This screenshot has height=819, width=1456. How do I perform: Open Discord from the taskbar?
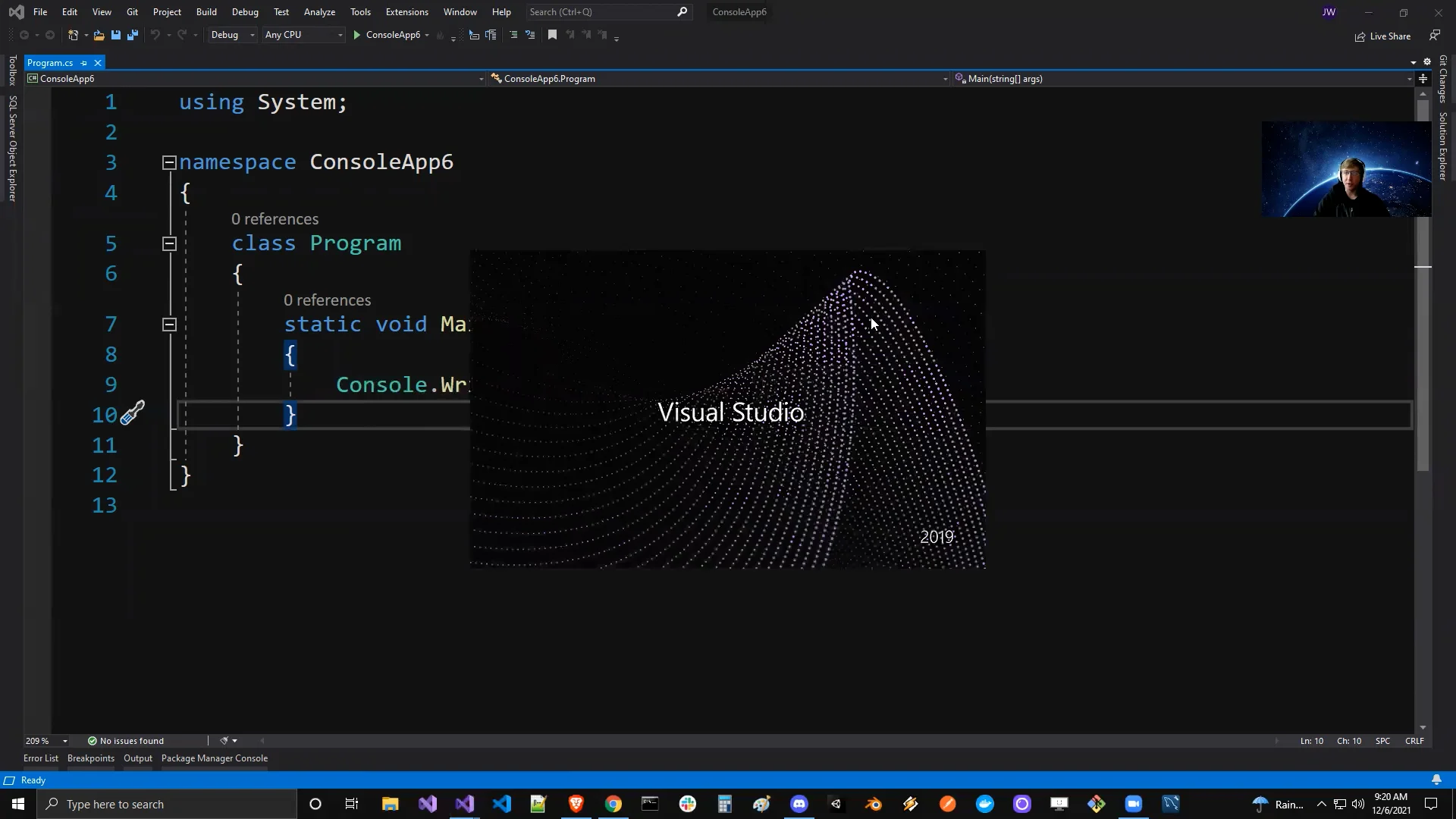(799, 804)
